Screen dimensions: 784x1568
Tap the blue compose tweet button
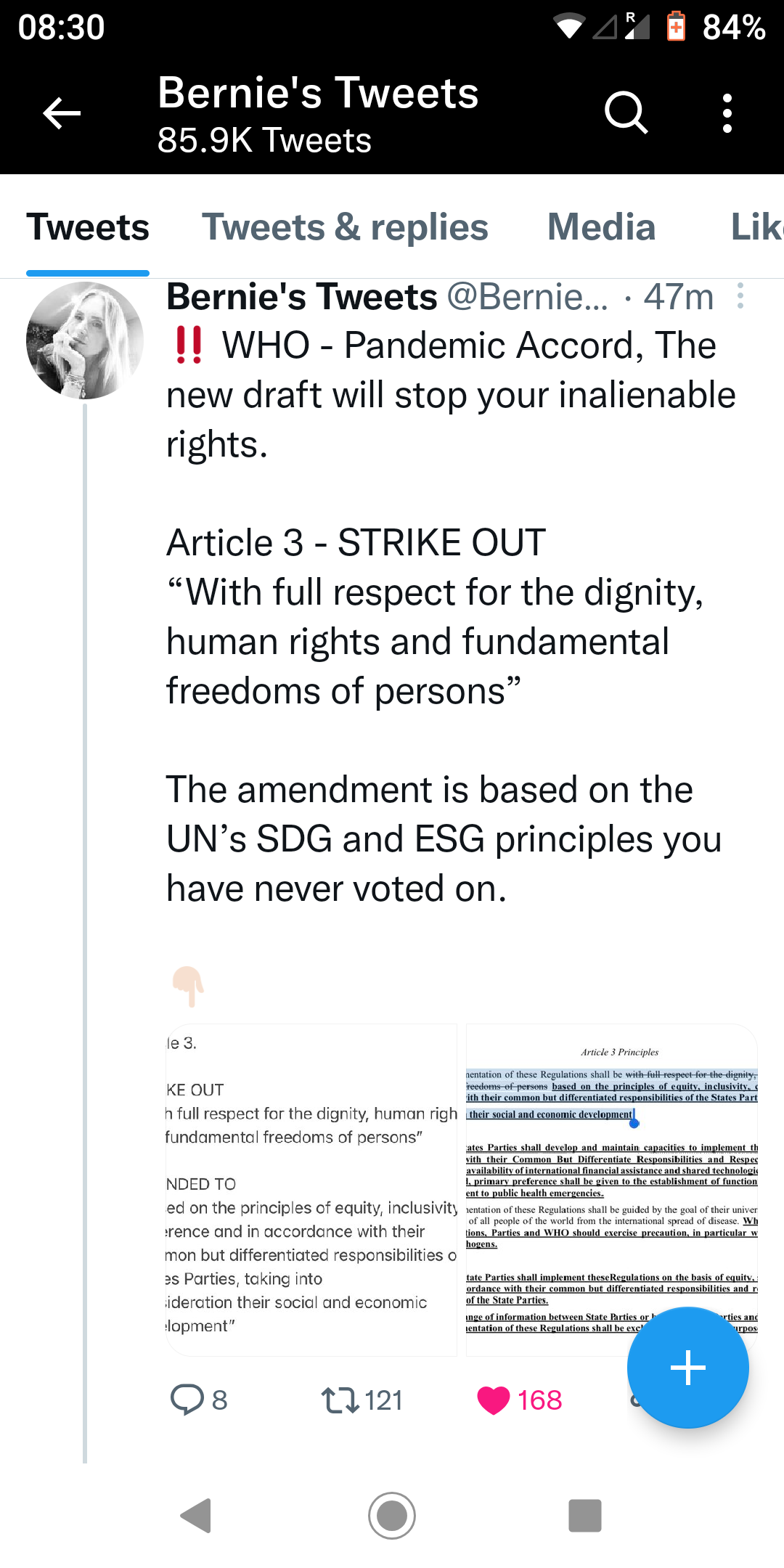(687, 1368)
